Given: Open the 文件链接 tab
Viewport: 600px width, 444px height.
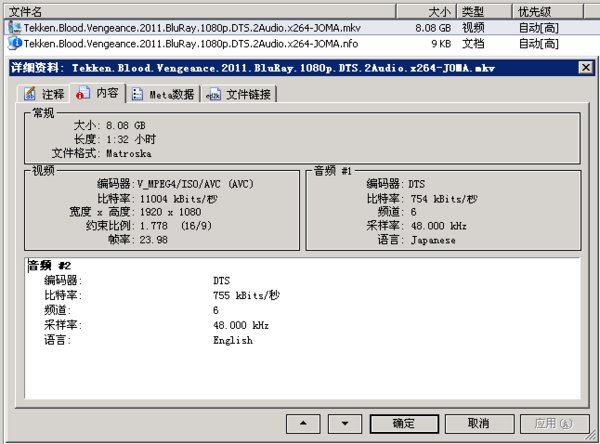Looking at the screenshot, I should pyautogui.click(x=239, y=94).
